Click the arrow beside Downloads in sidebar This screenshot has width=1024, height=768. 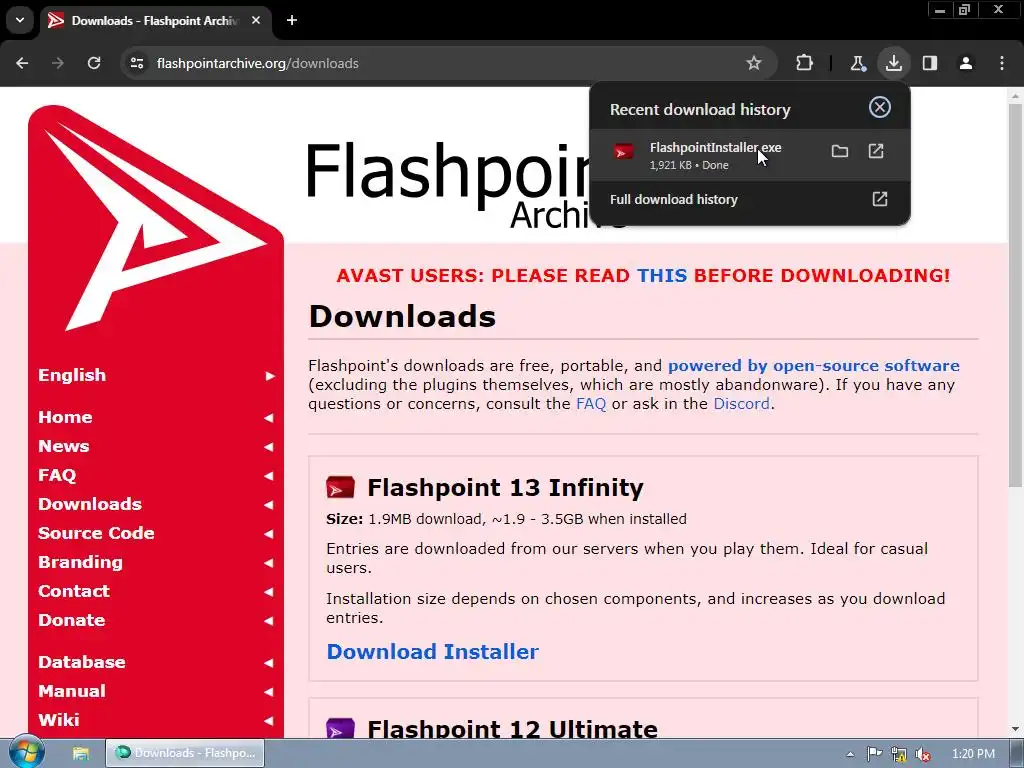pyautogui.click(x=268, y=505)
